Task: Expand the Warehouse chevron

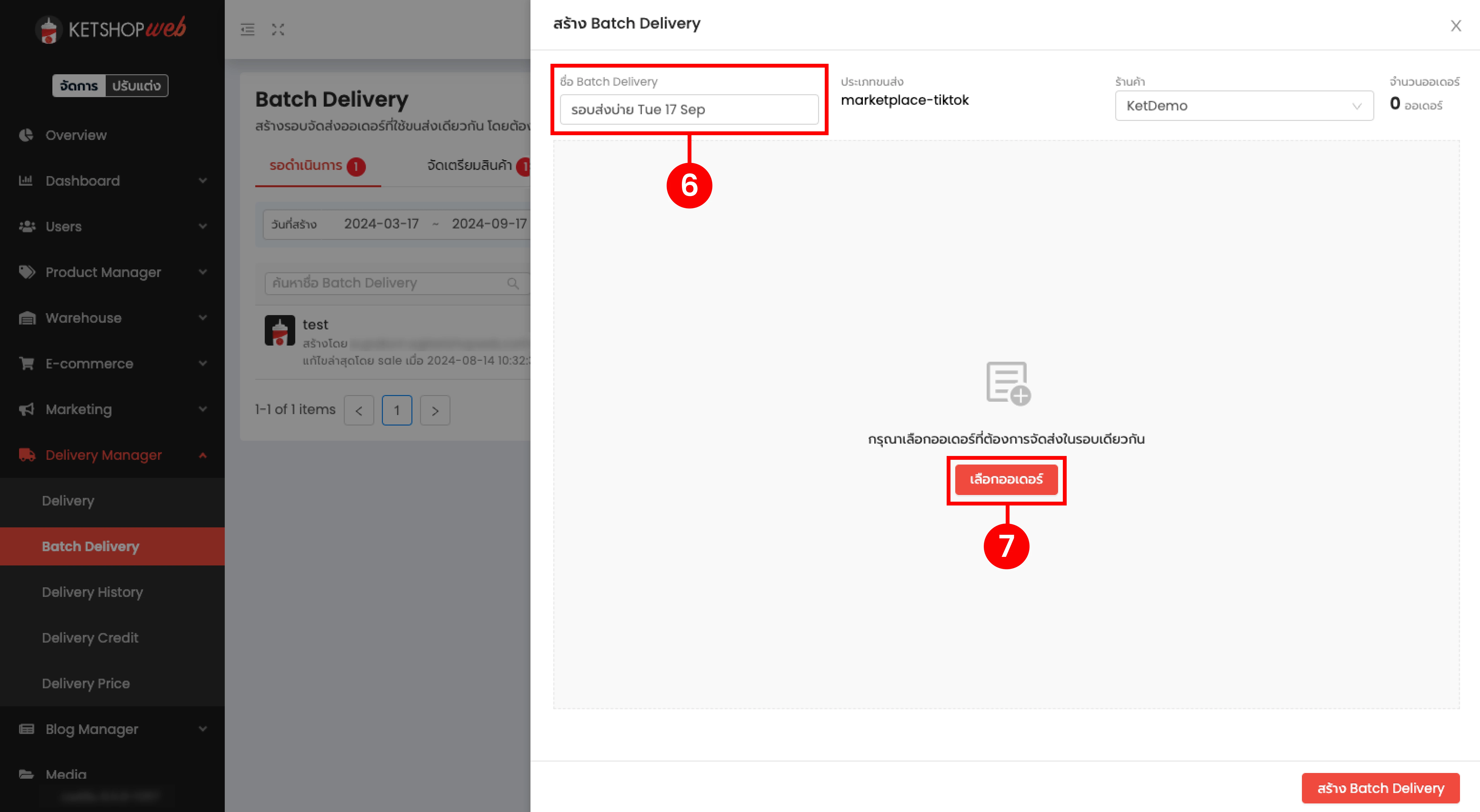Action: click(x=203, y=317)
